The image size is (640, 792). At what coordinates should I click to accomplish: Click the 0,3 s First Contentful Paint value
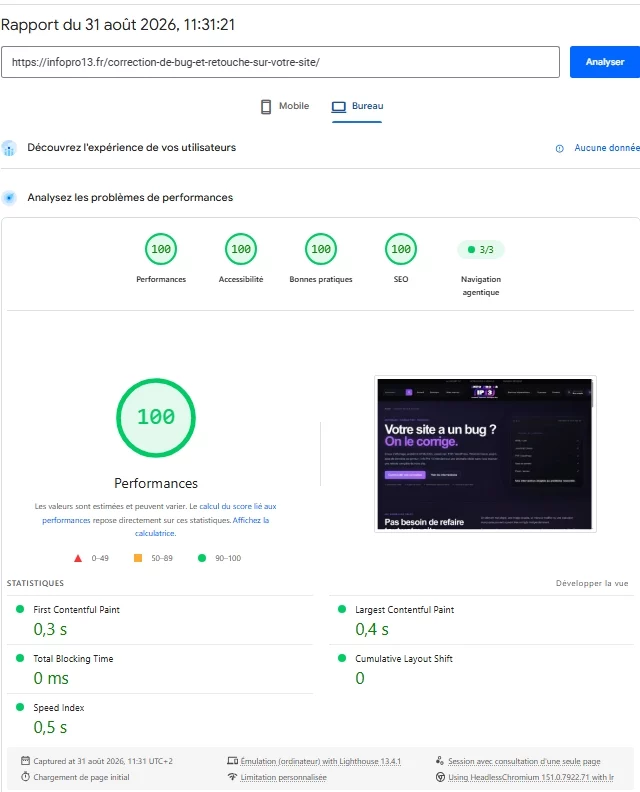coord(50,629)
